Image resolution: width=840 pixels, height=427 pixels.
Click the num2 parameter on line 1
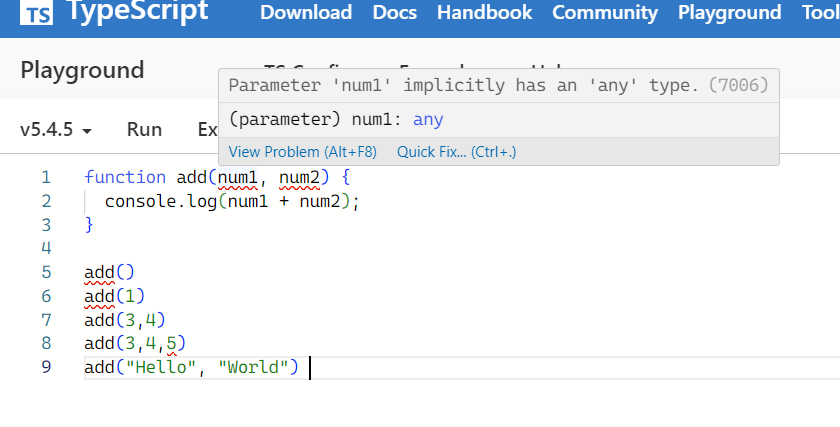pyautogui.click(x=299, y=177)
